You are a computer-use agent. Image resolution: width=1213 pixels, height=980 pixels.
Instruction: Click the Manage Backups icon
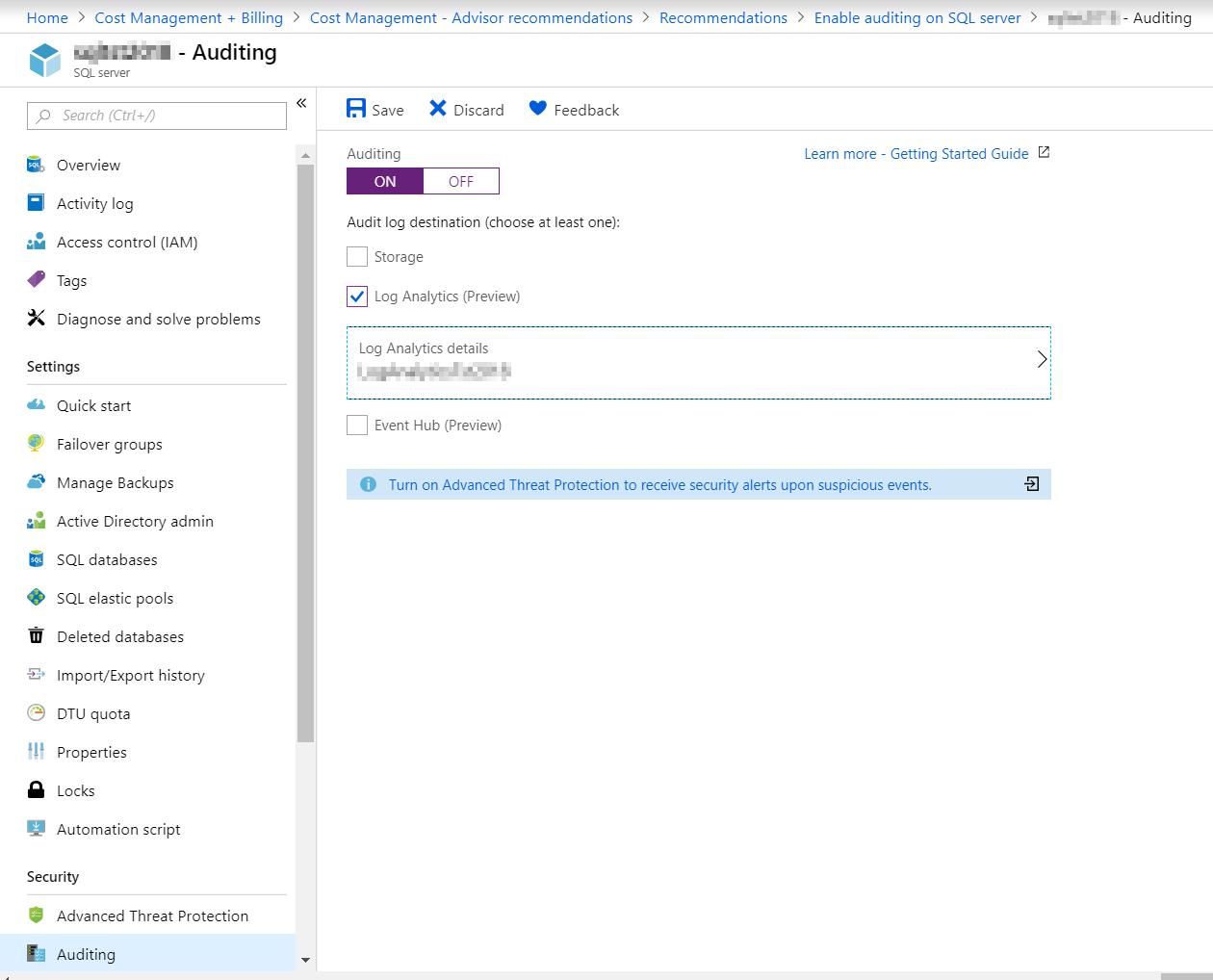(36, 481)
